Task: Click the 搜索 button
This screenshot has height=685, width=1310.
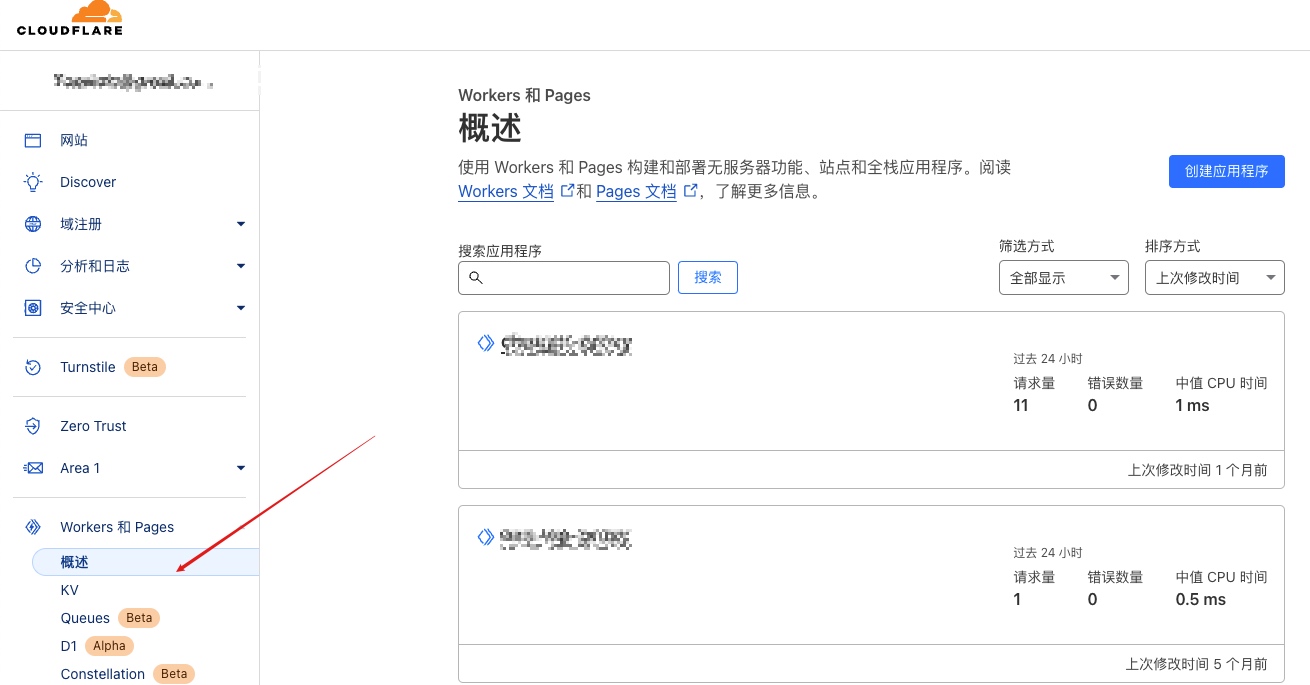Action: click(708, 277)
